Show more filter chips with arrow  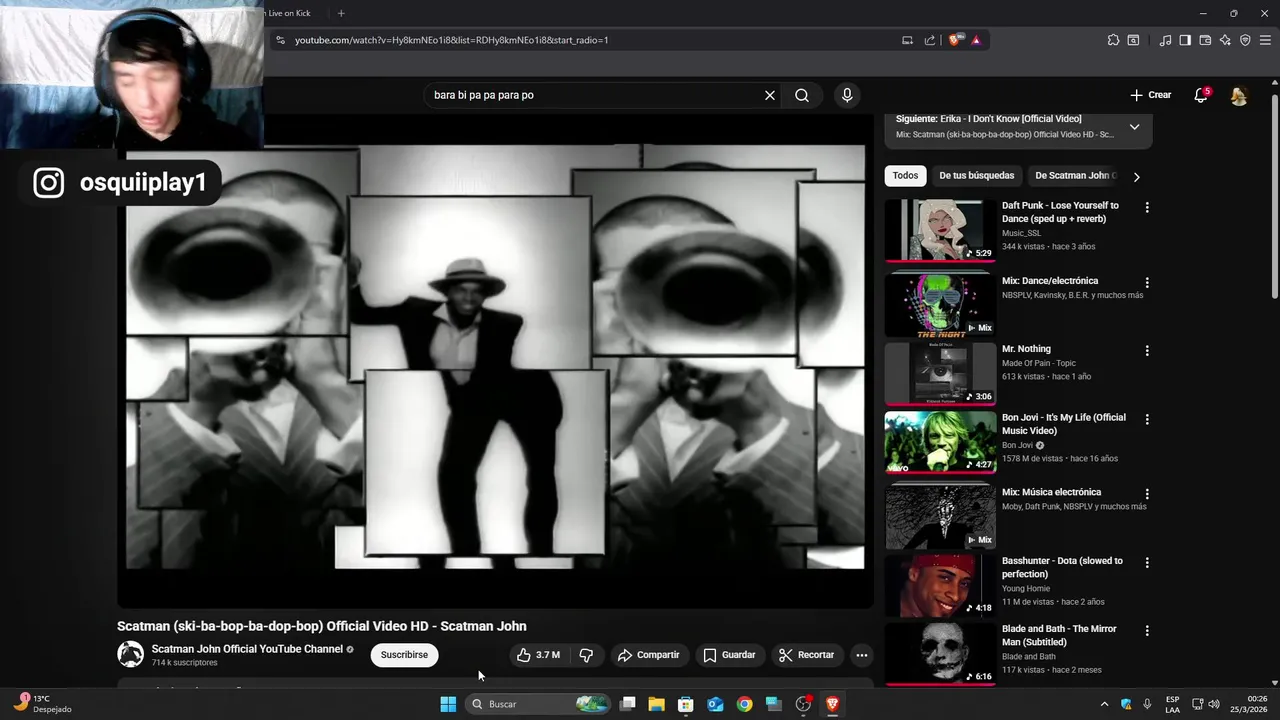(1136, 177)
